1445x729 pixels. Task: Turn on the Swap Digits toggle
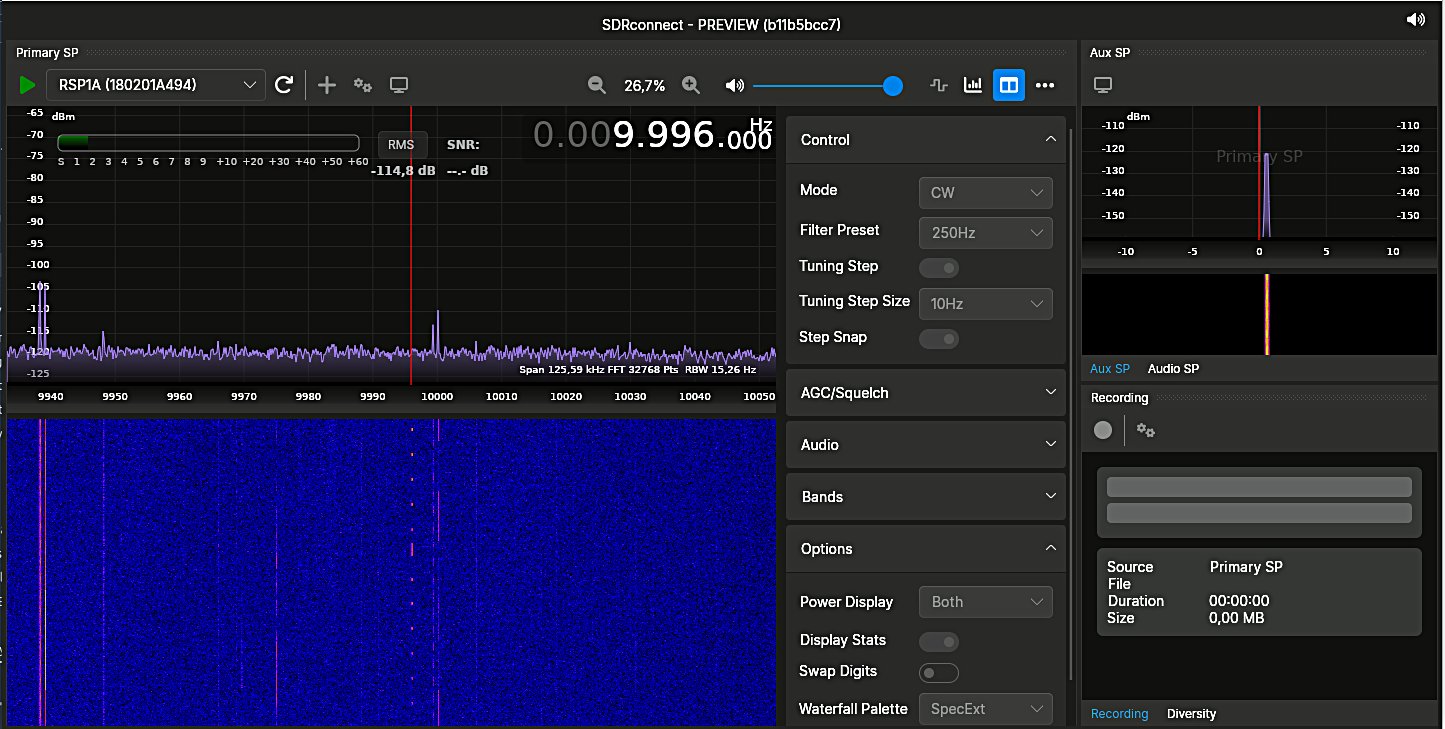point(938,672)
